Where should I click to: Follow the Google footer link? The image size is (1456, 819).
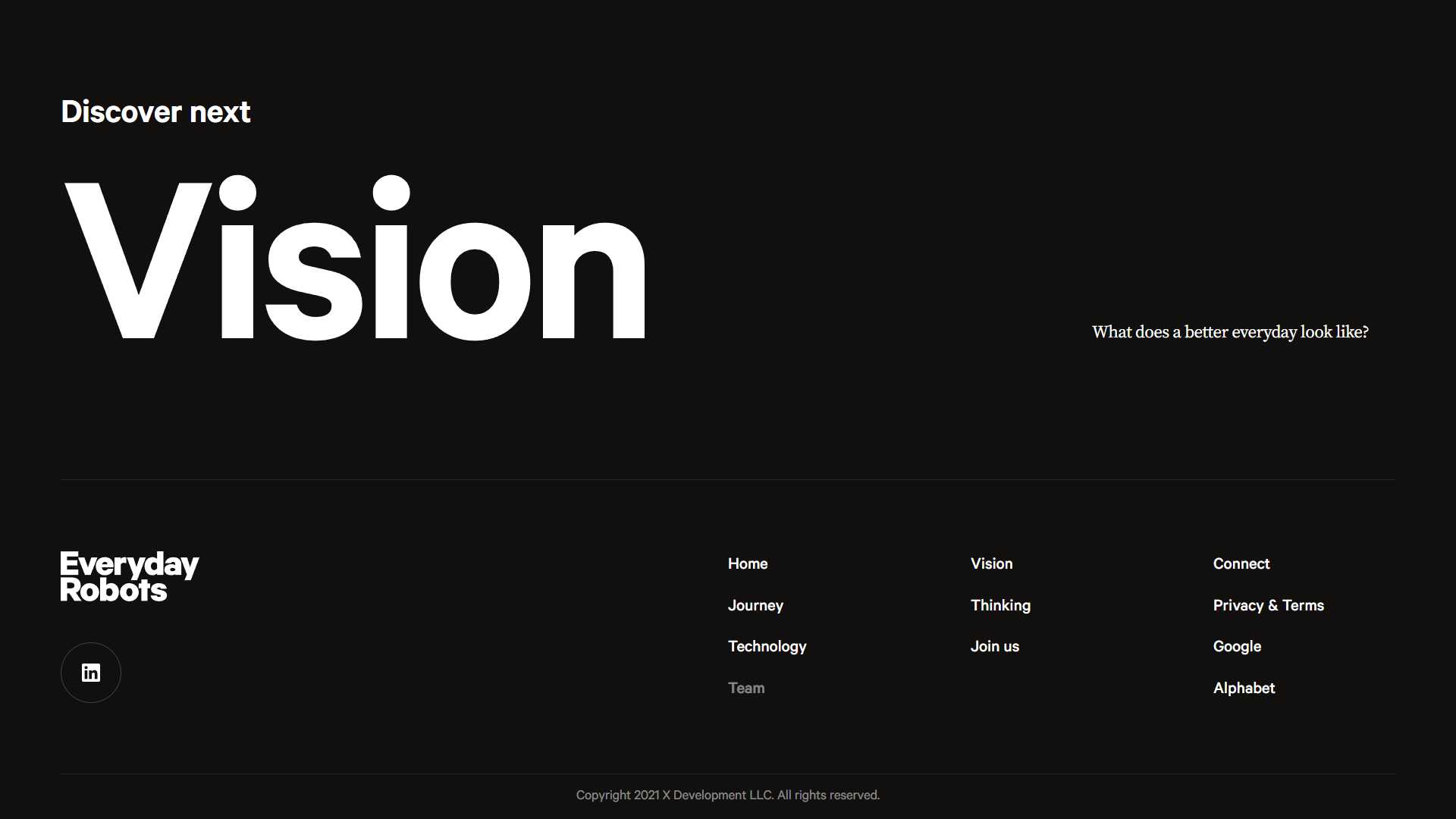tap(1237, 646)
